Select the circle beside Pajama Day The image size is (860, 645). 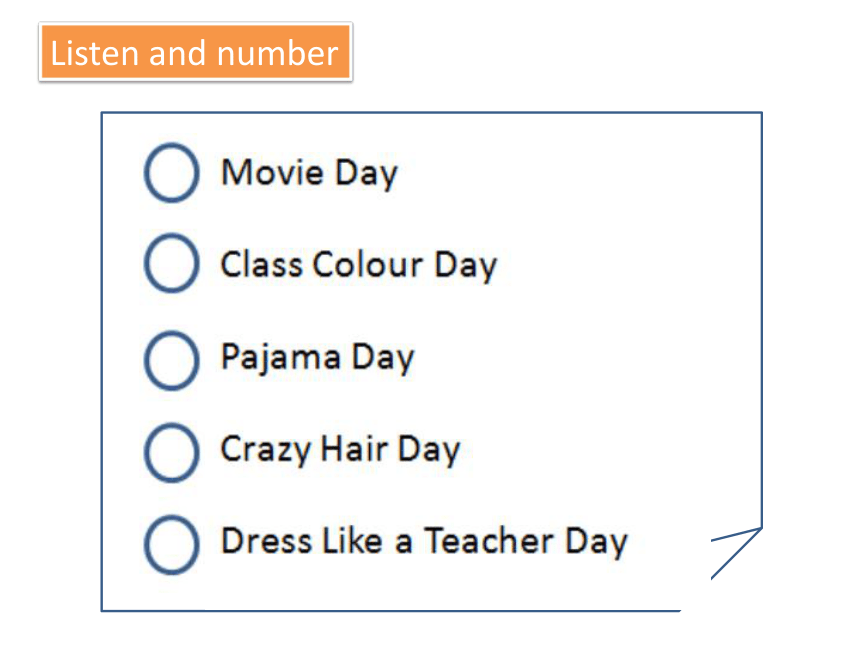tap(171, 360)
